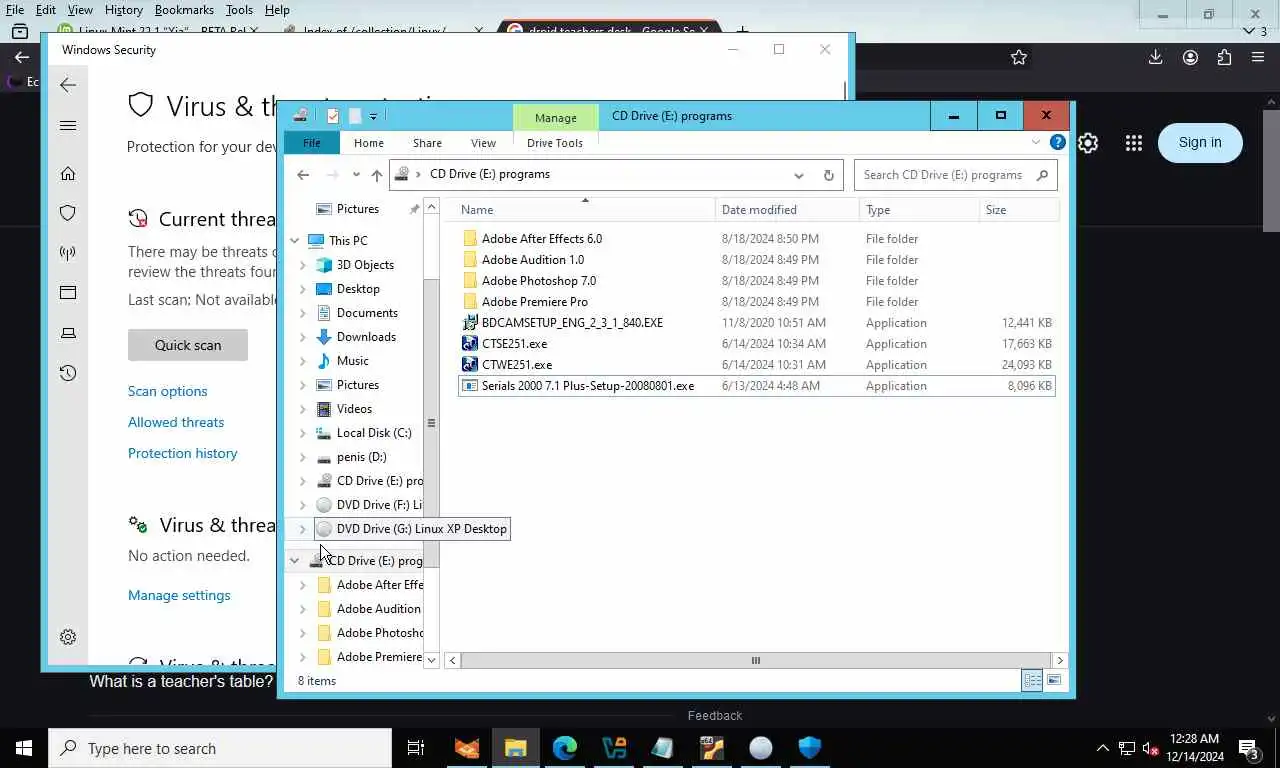Open Allowed threats link
This screenshot has height=768, width=1280.
176,422
